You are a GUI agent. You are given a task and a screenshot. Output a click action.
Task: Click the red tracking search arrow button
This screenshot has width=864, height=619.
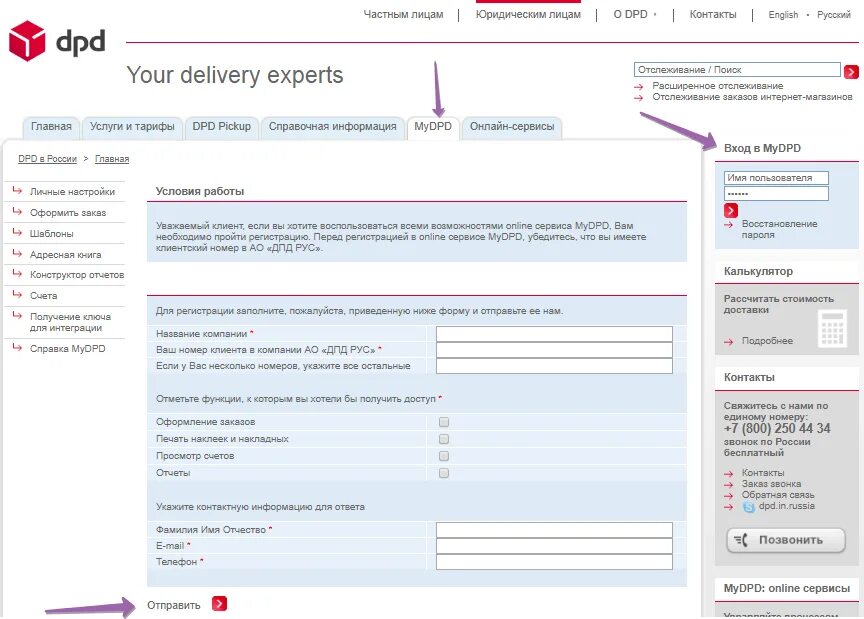pyautogui.click(x=851, y=72)
